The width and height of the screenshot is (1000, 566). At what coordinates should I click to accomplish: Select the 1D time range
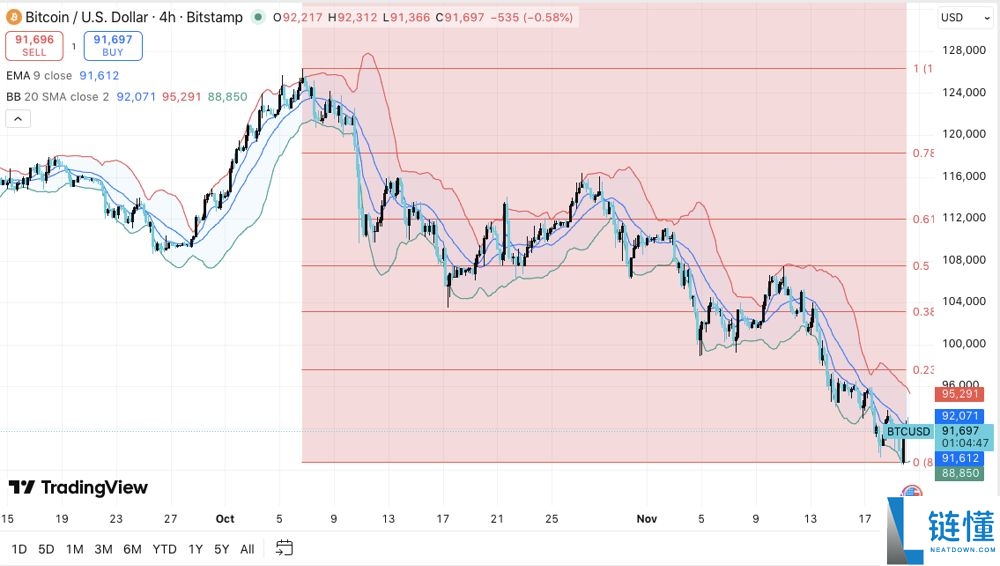pos(19,548)
